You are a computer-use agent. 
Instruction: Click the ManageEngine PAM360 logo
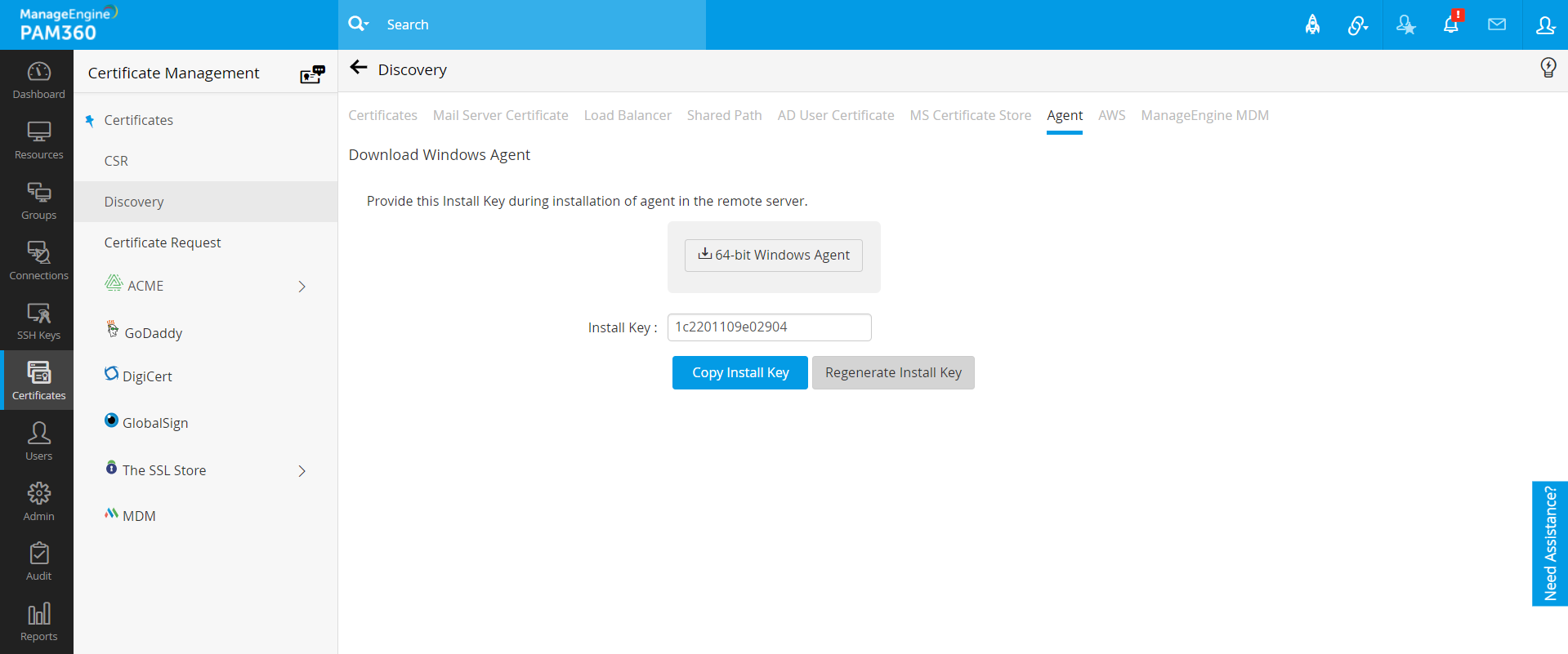(x=69, y=24)
